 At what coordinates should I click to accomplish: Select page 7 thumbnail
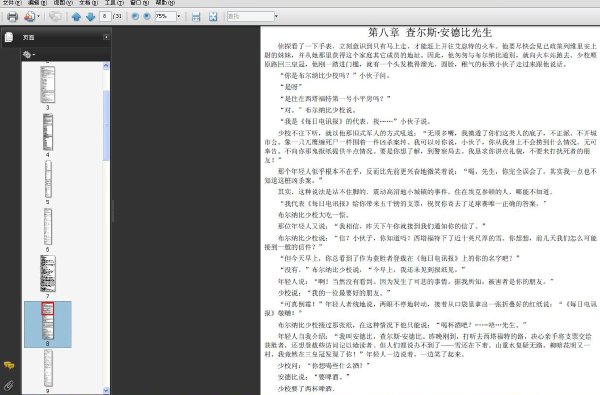point(48,274)
